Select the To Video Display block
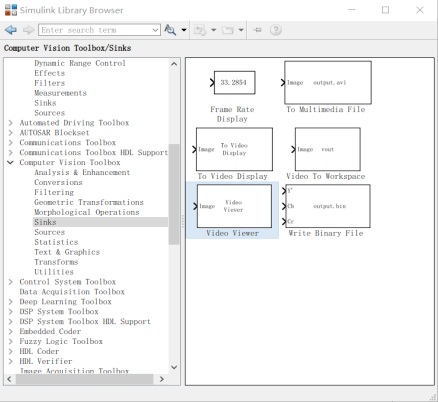 [x=233, y=154]
